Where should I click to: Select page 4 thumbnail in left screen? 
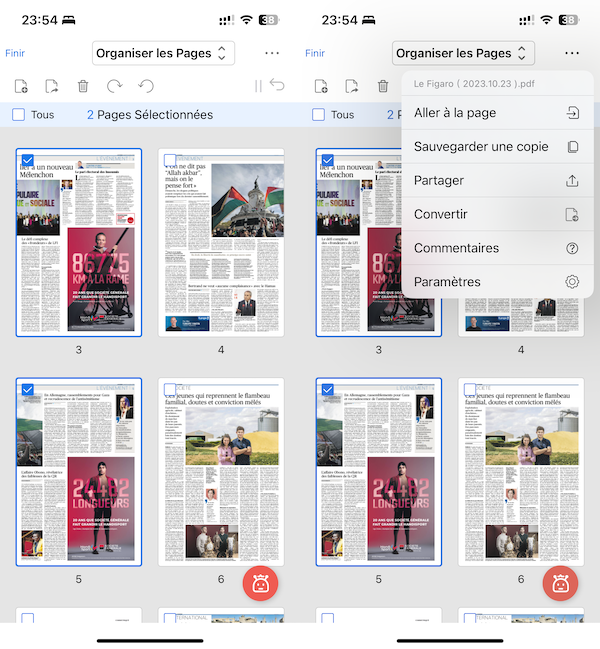point(221,243)
